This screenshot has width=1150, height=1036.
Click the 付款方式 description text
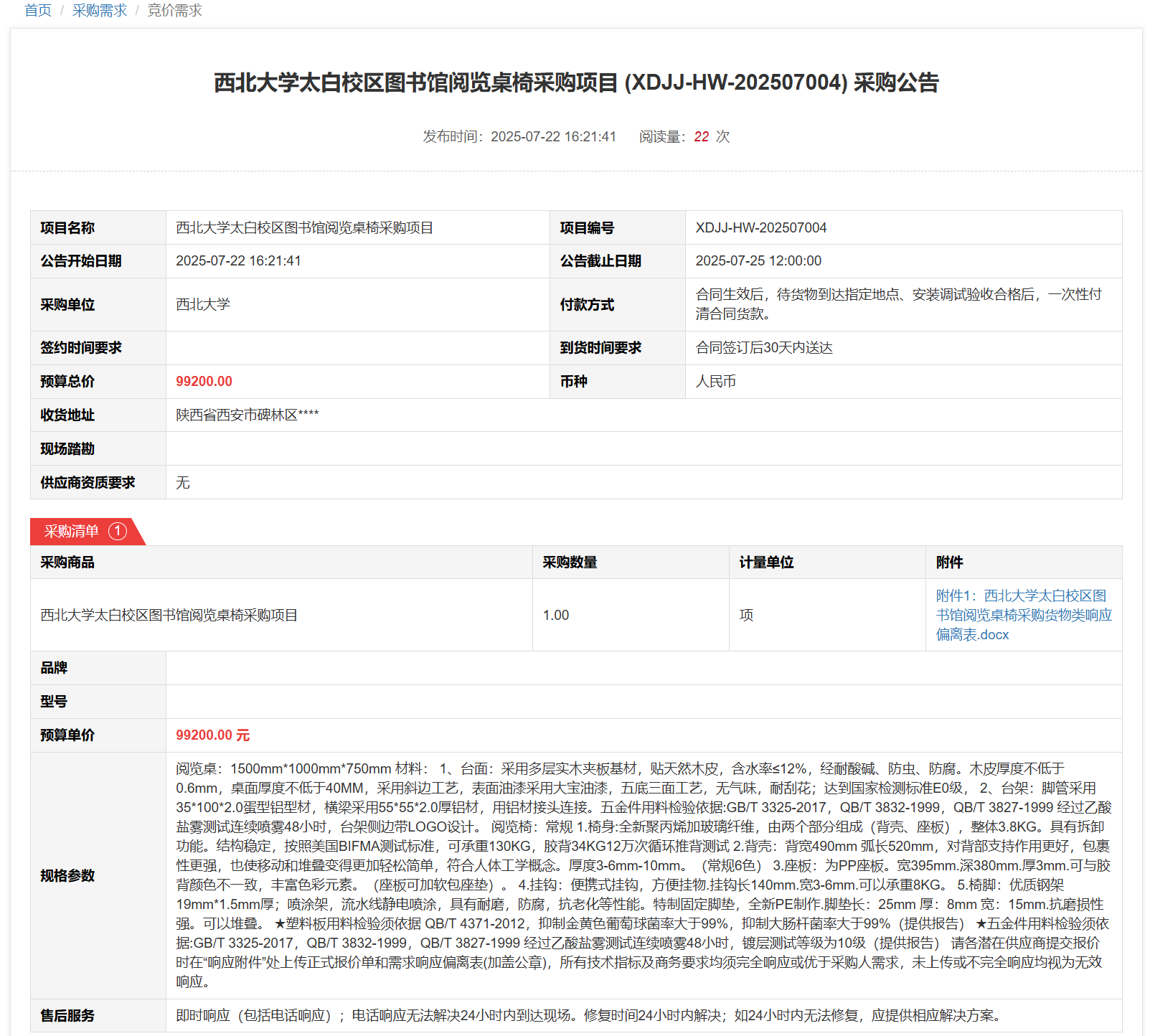click(898, 304)
